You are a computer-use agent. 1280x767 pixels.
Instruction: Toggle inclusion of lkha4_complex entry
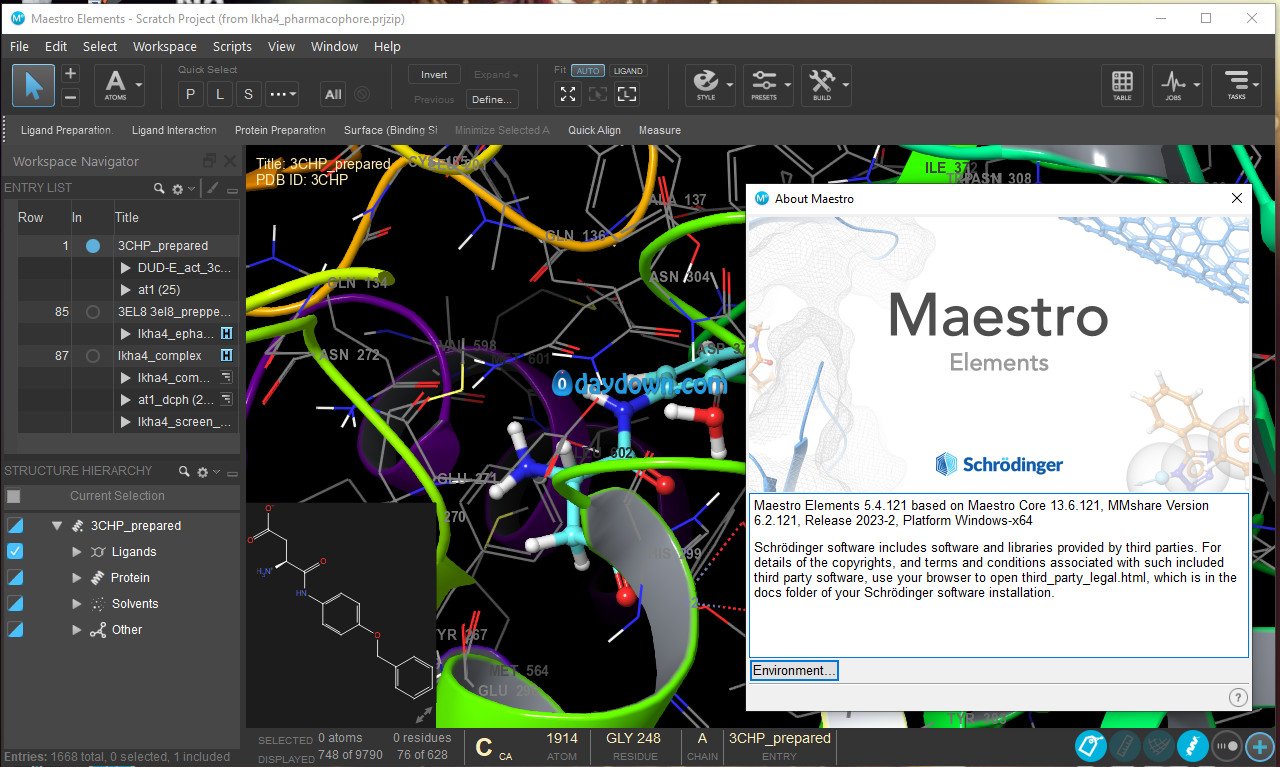[93, 356]
